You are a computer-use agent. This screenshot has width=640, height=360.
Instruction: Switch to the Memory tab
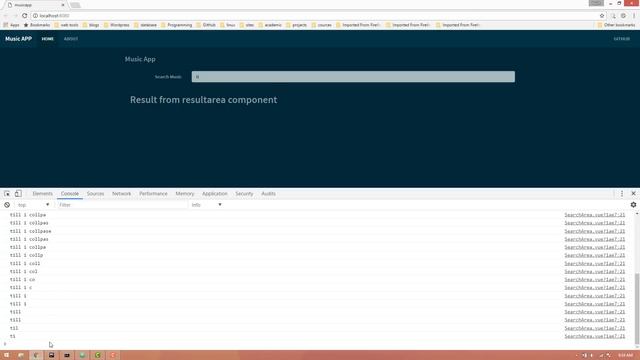185,194
